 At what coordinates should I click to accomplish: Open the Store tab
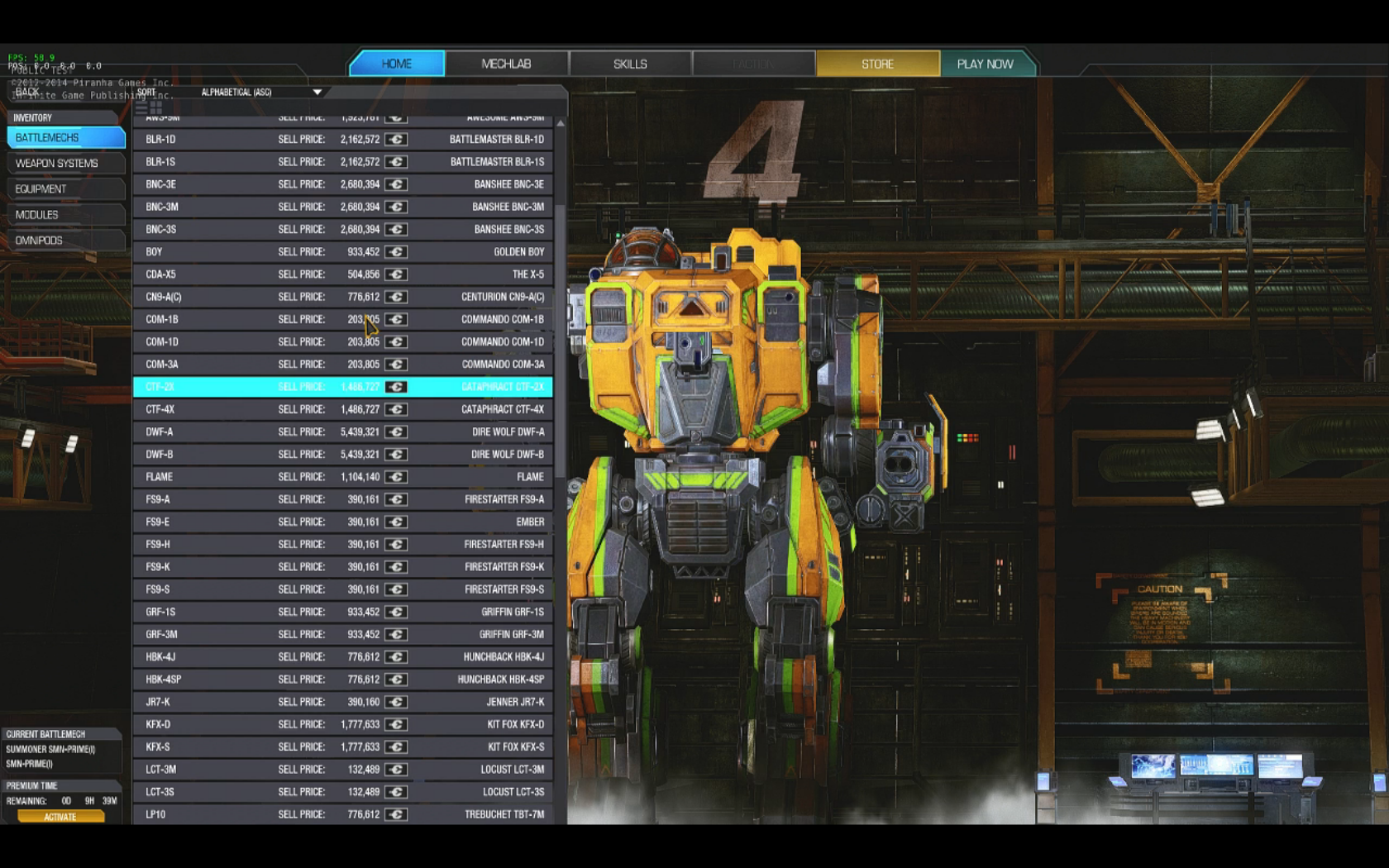coord(877,64)
